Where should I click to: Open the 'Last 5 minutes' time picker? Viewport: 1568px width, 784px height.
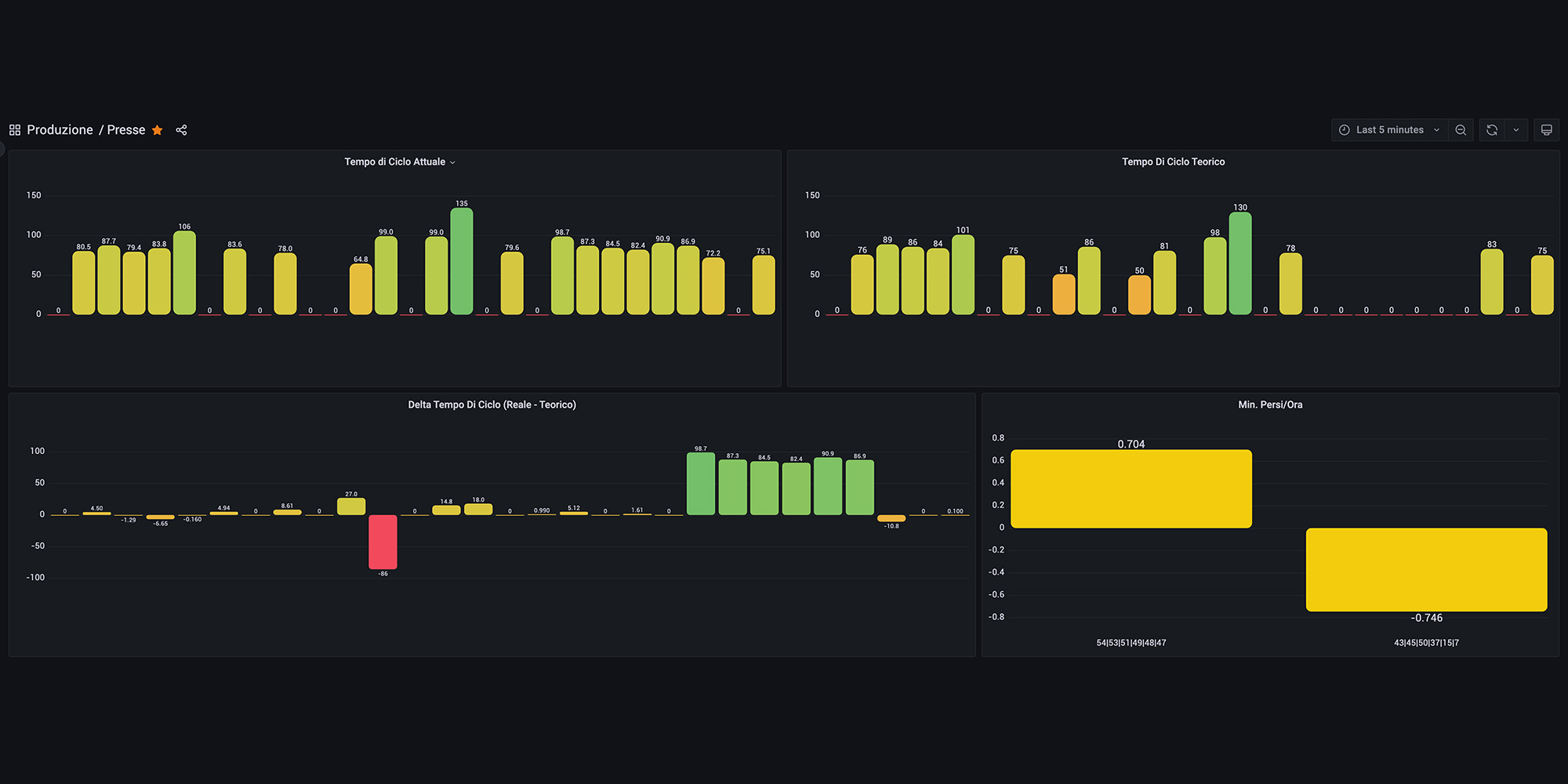tap(1389, 130)
